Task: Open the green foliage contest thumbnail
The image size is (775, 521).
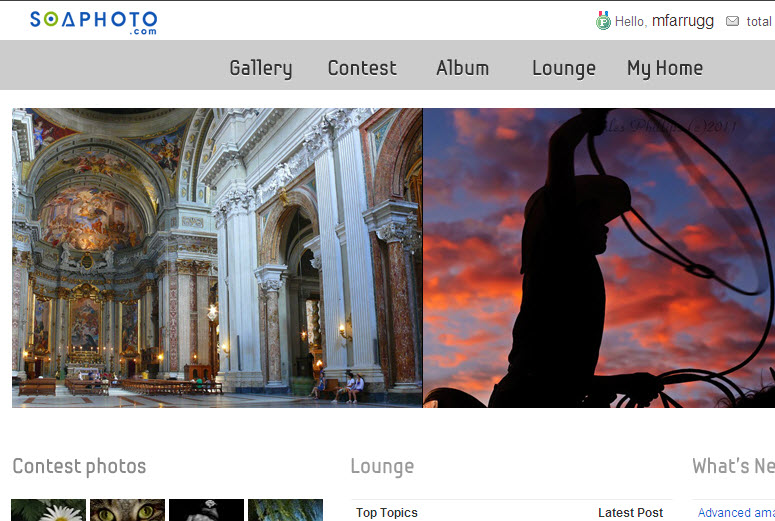Action: [x=285, y=510]
